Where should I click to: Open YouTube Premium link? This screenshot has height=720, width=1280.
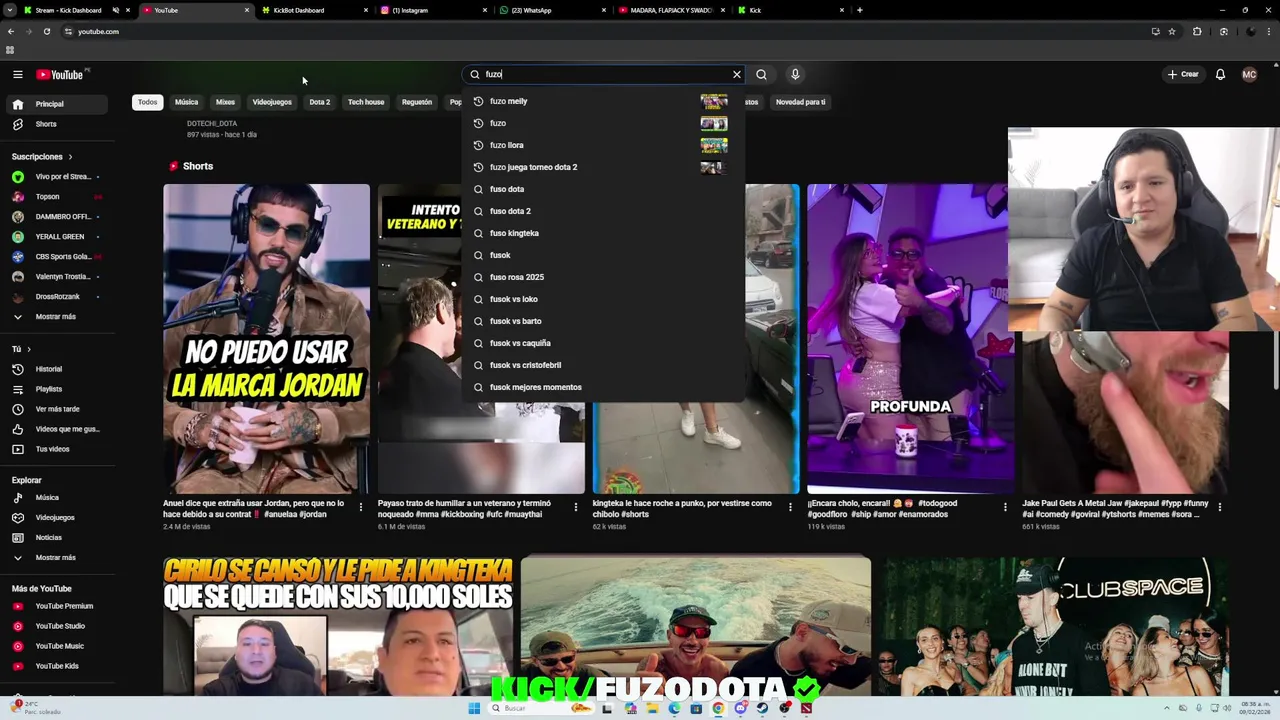[58, 606]
